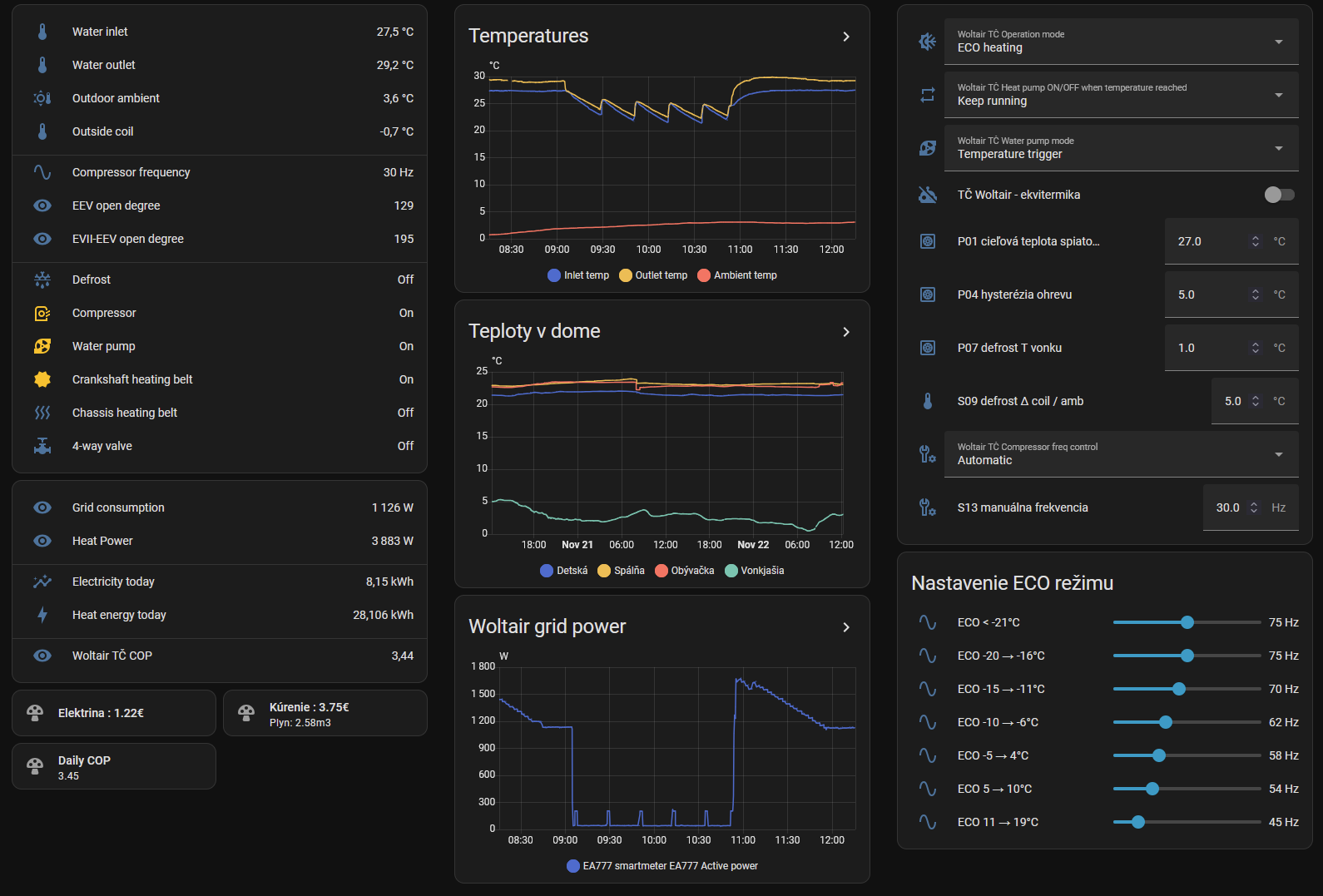The width and height of the screenshot is (1323, 896).
Task: Click the Crankshaft heating belt sun icon
Action: 42,379
